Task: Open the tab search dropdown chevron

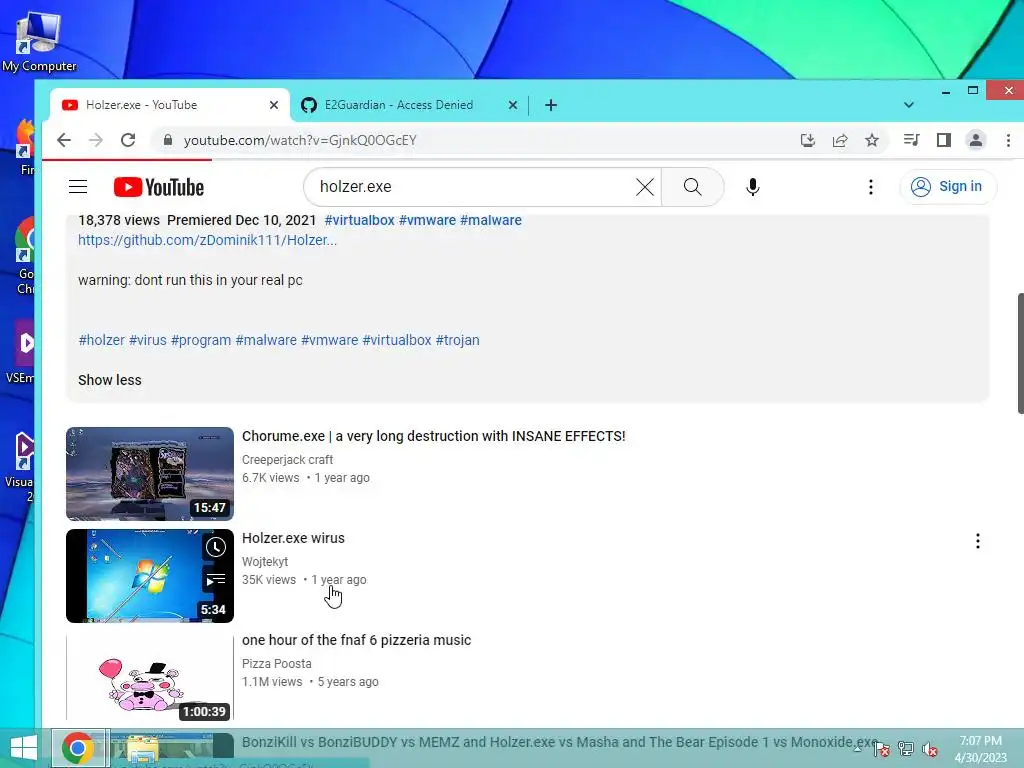Action: coord(908,105)
